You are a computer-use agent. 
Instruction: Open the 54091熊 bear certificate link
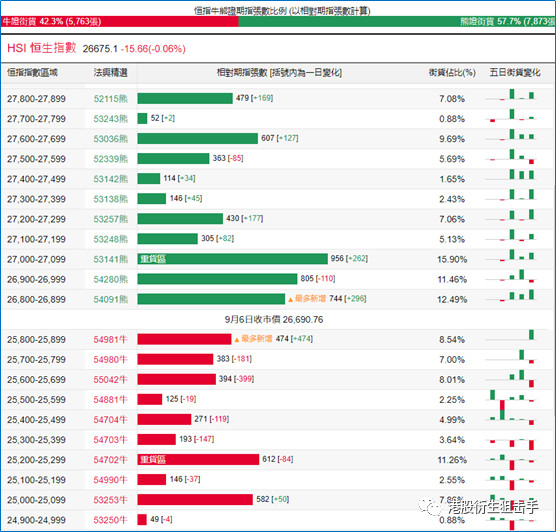(110, 300)
